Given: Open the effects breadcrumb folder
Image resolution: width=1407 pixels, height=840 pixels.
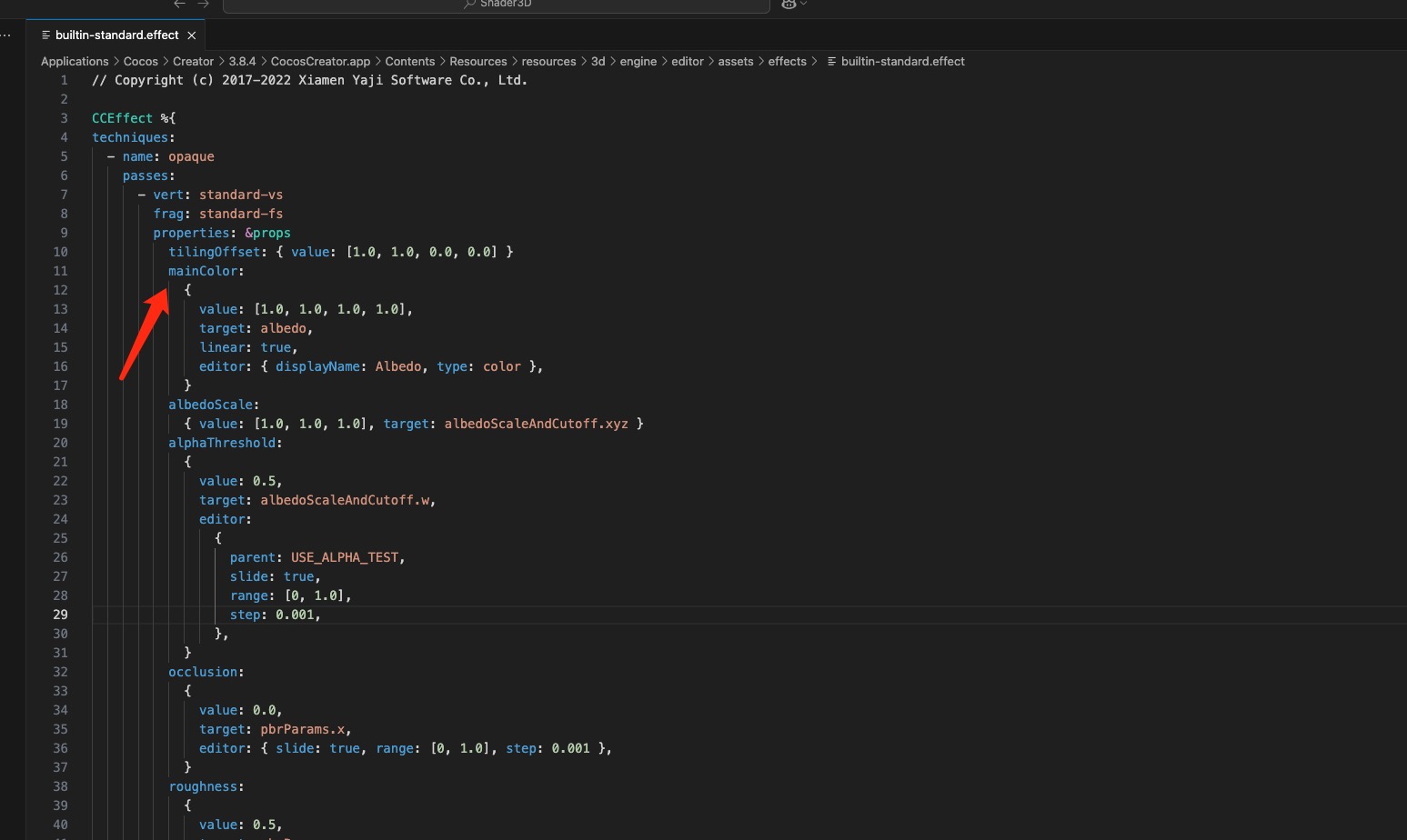Looking at the screenshot, I should click(787, 62).
